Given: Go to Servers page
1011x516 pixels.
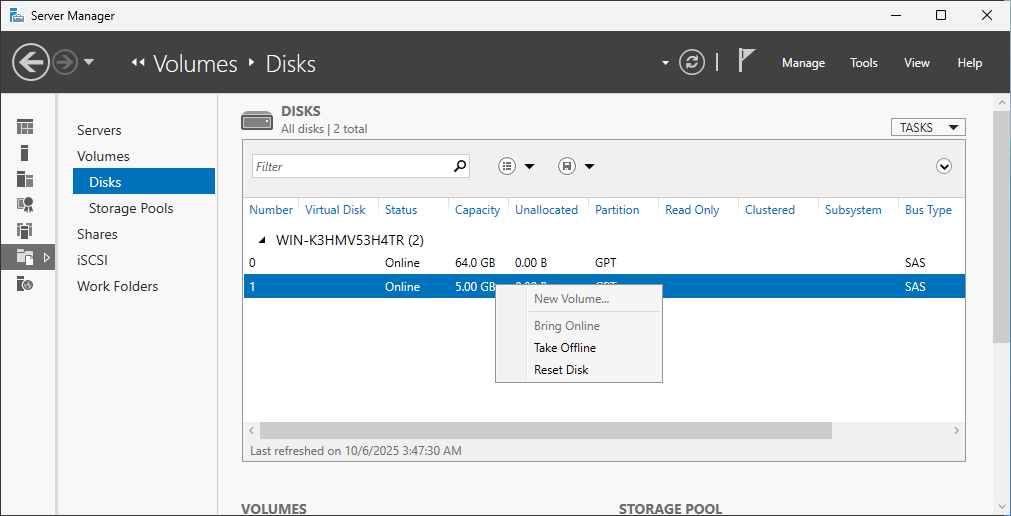Looking at the screenshot, I should [99, 130].
